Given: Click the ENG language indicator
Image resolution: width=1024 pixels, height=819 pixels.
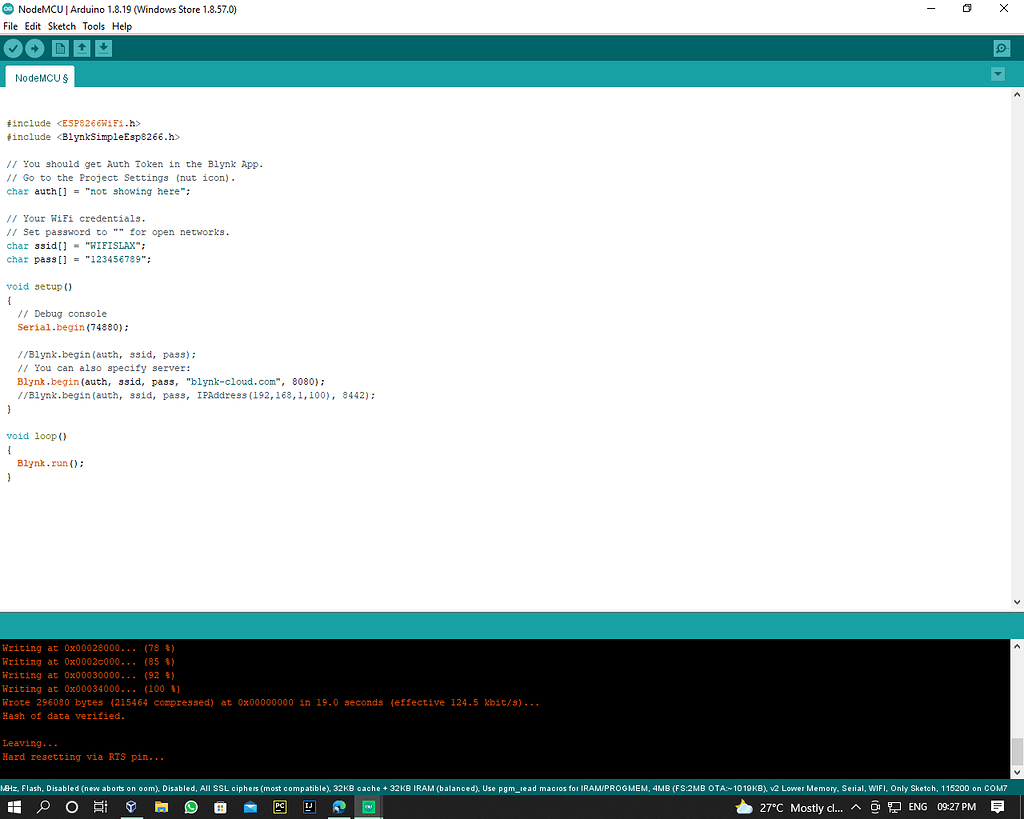Looking at the screenshot, I should (917, 807).
